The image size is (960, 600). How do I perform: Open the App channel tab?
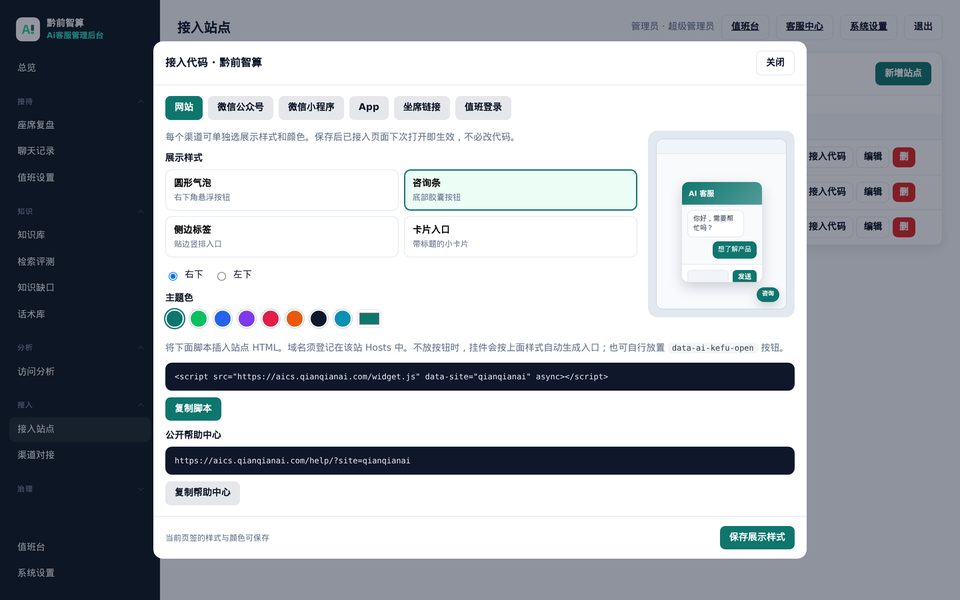(x=369, y=107)
